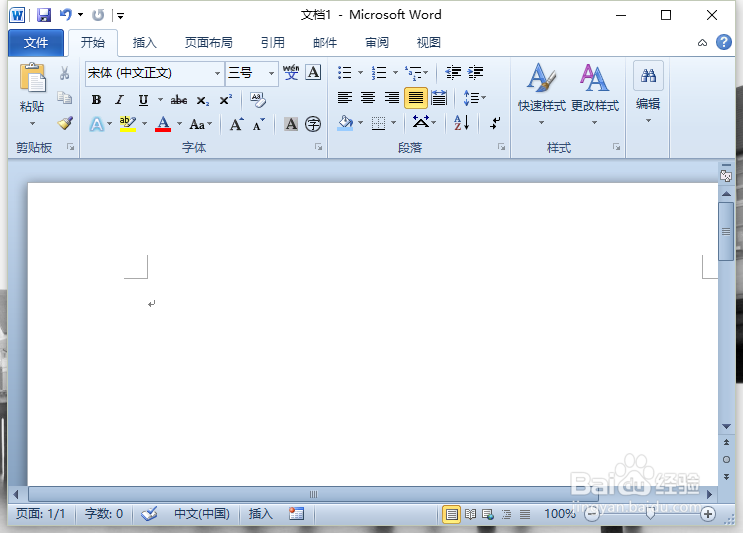Open the font size dropdown

tap(272, 73)
